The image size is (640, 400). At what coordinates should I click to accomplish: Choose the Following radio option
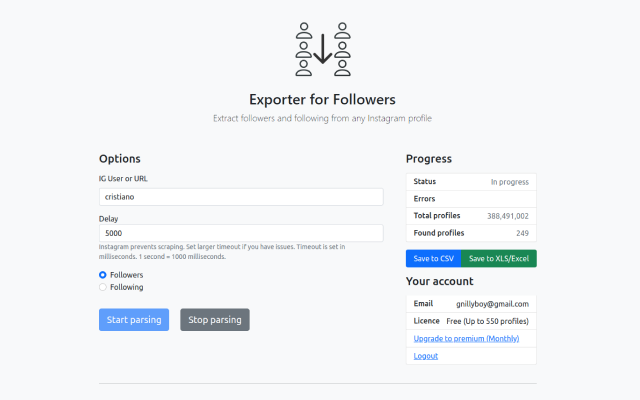[x=103, y=287]
